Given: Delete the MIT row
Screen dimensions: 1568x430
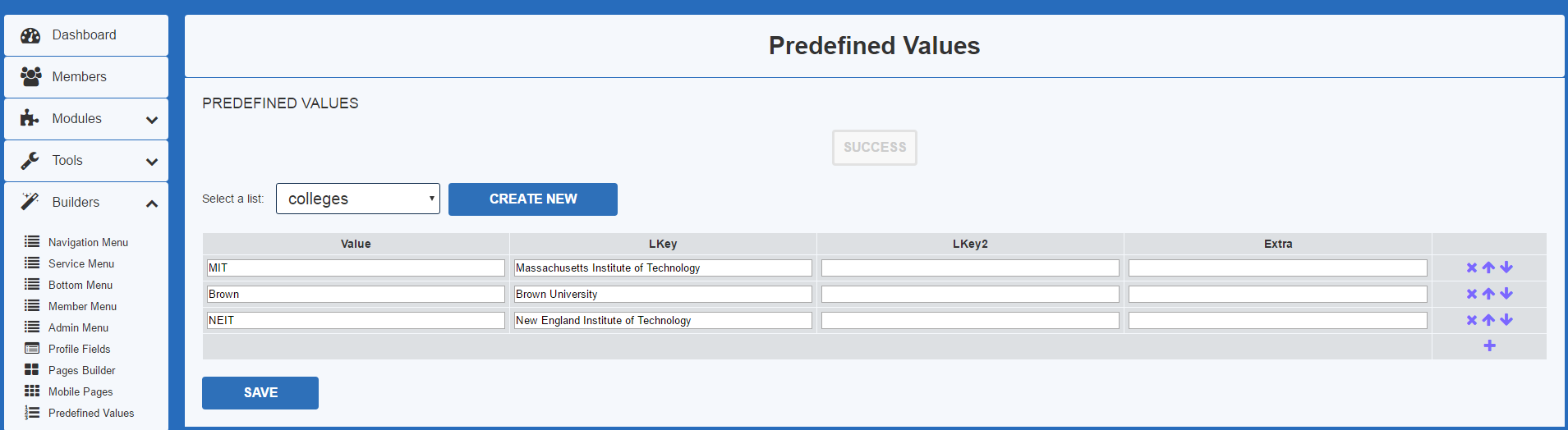Looking at the screenshot, I should (1471, 268).
